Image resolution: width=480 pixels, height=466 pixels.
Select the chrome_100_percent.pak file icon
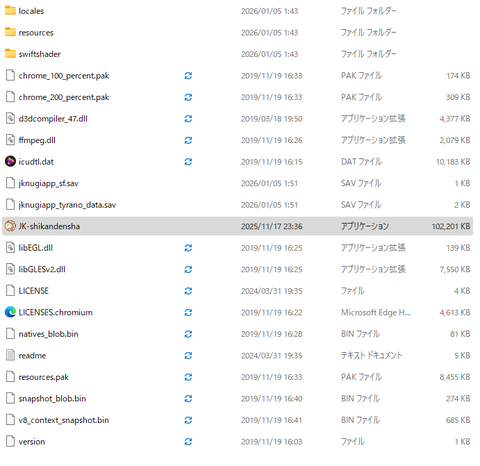pyautogui.click(x=10, y=75)
